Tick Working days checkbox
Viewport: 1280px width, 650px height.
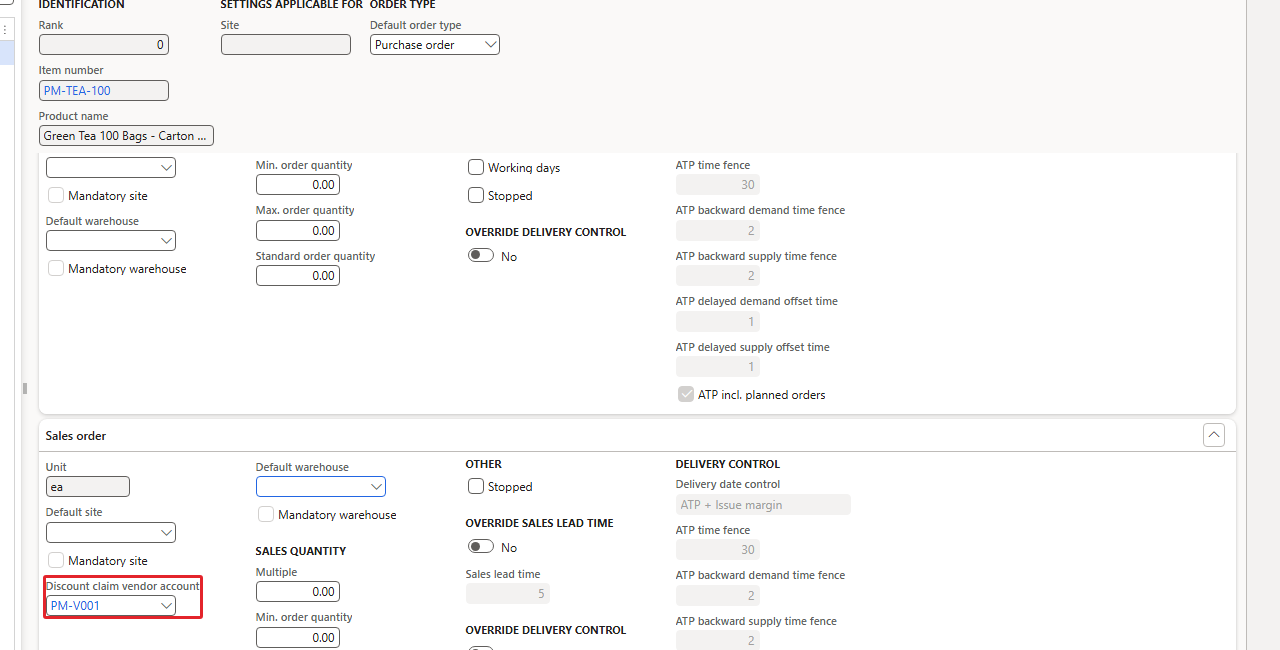pos(476,167)
